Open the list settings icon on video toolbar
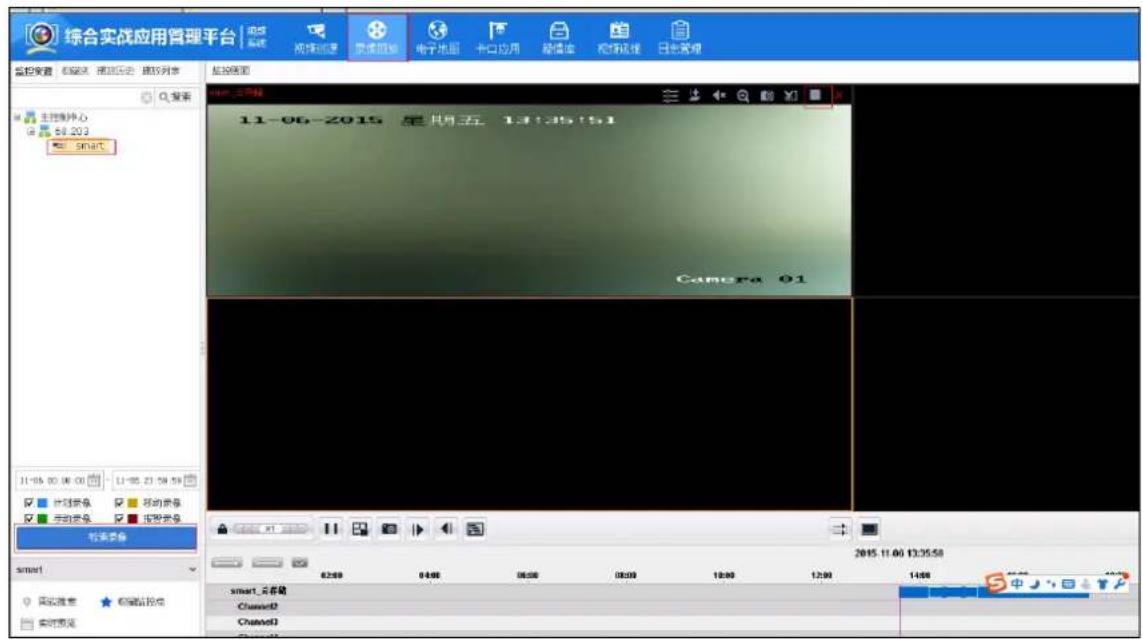Screen dimensions: 1143x639 pos(671,95)
